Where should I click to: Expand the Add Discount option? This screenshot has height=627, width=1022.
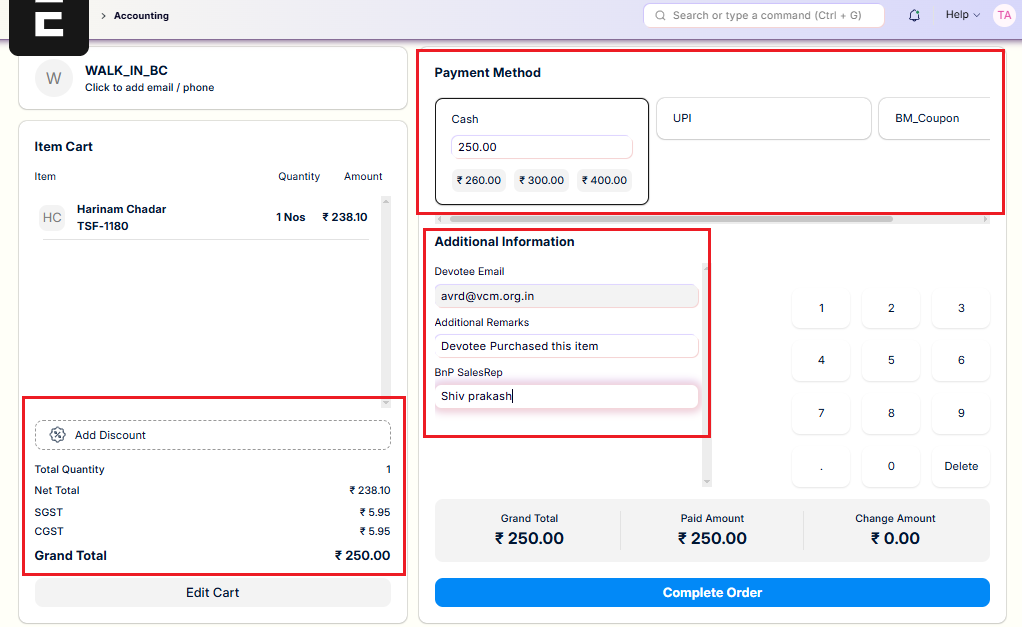pos(213,435)
